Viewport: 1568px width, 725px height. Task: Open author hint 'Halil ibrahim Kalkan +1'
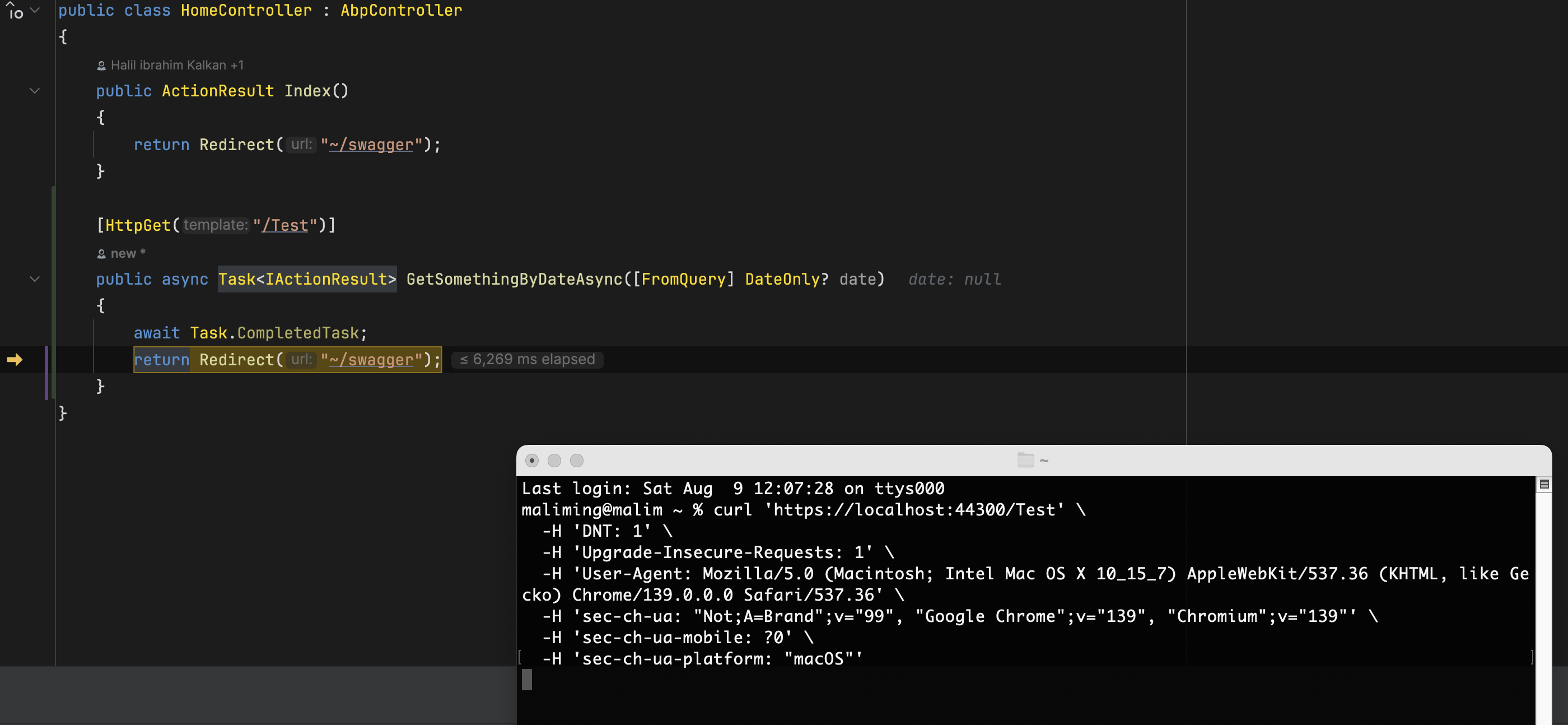pyautogui.click(x=176, y=65)
